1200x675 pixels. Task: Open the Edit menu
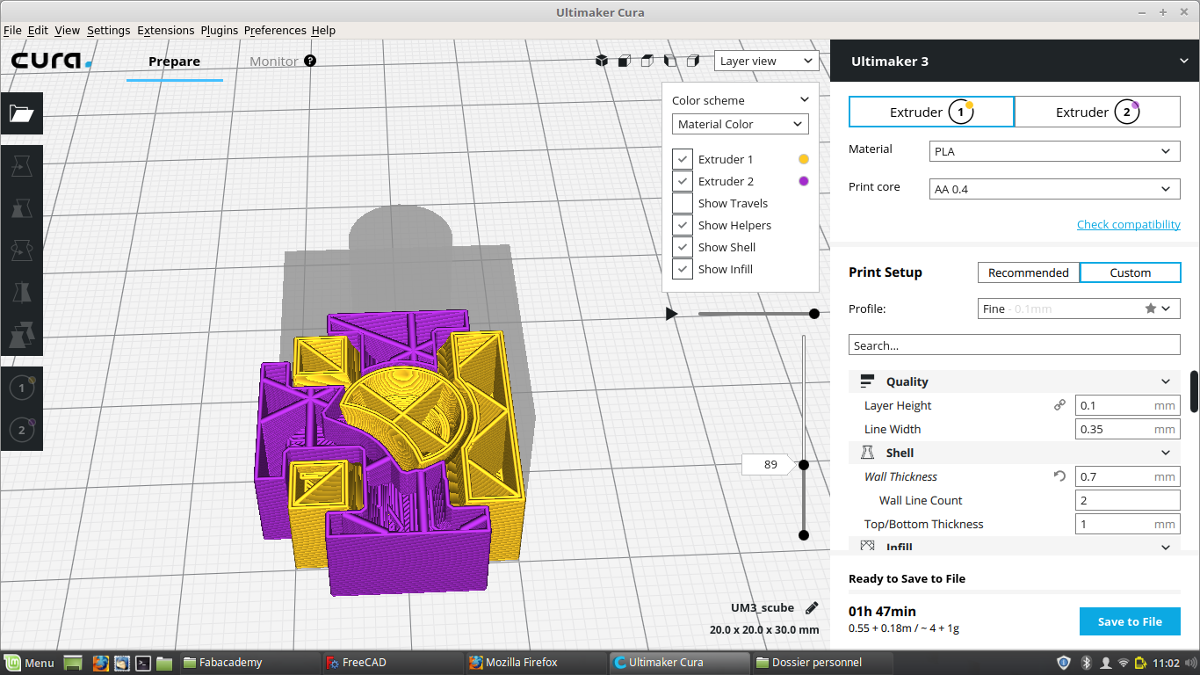38,30
